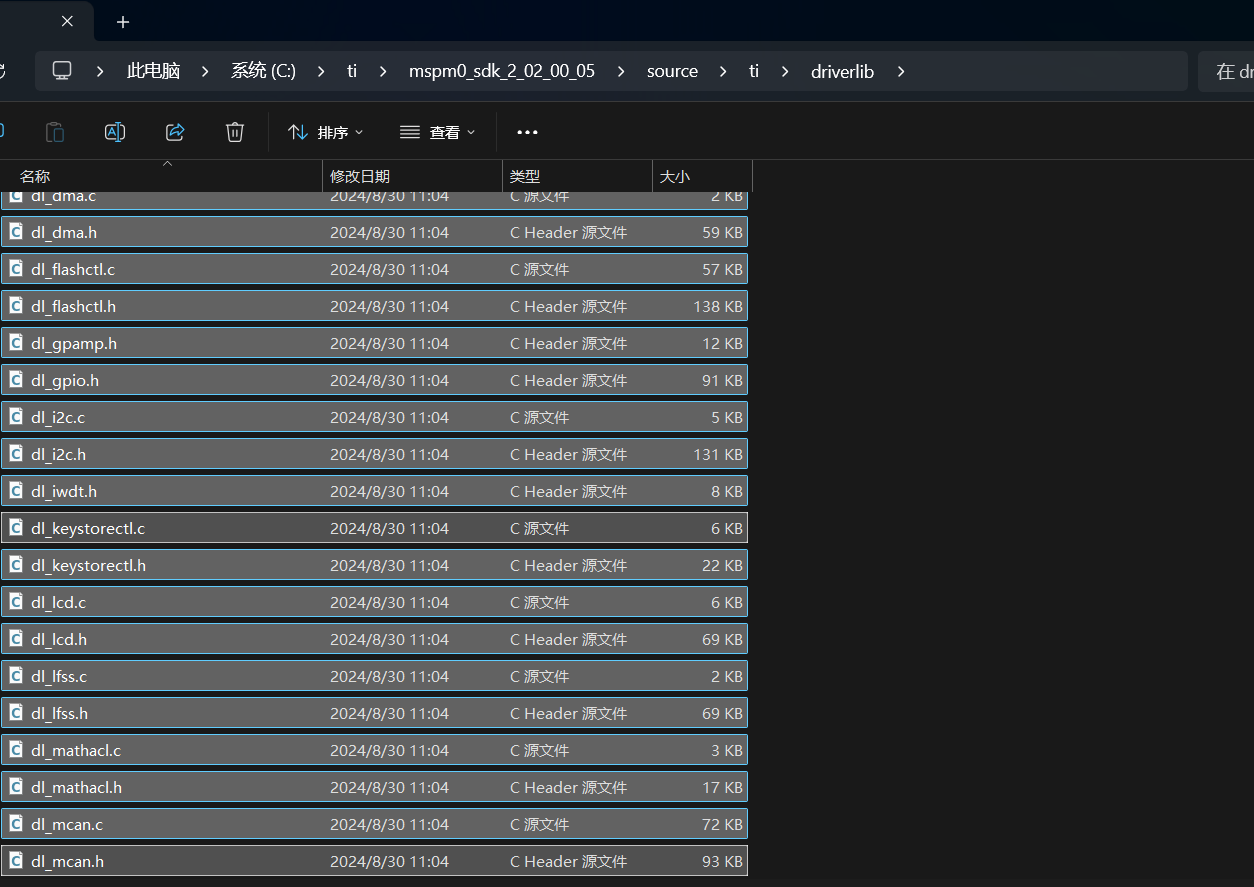Click the PC monitor icon in address bar
Screen dimensions: 1254x887
coord(62,71)
